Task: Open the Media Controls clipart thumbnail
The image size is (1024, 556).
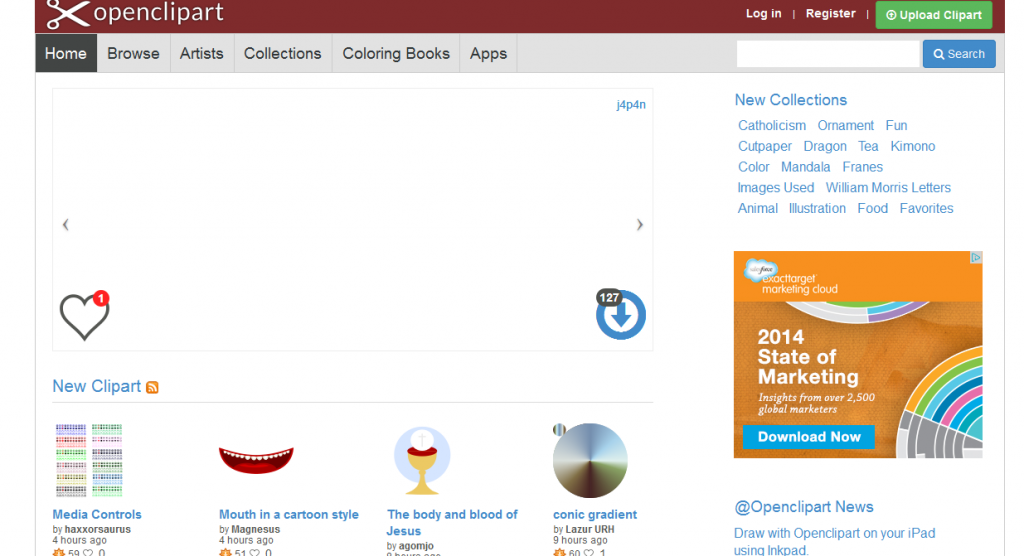Action: coord(89,461)
